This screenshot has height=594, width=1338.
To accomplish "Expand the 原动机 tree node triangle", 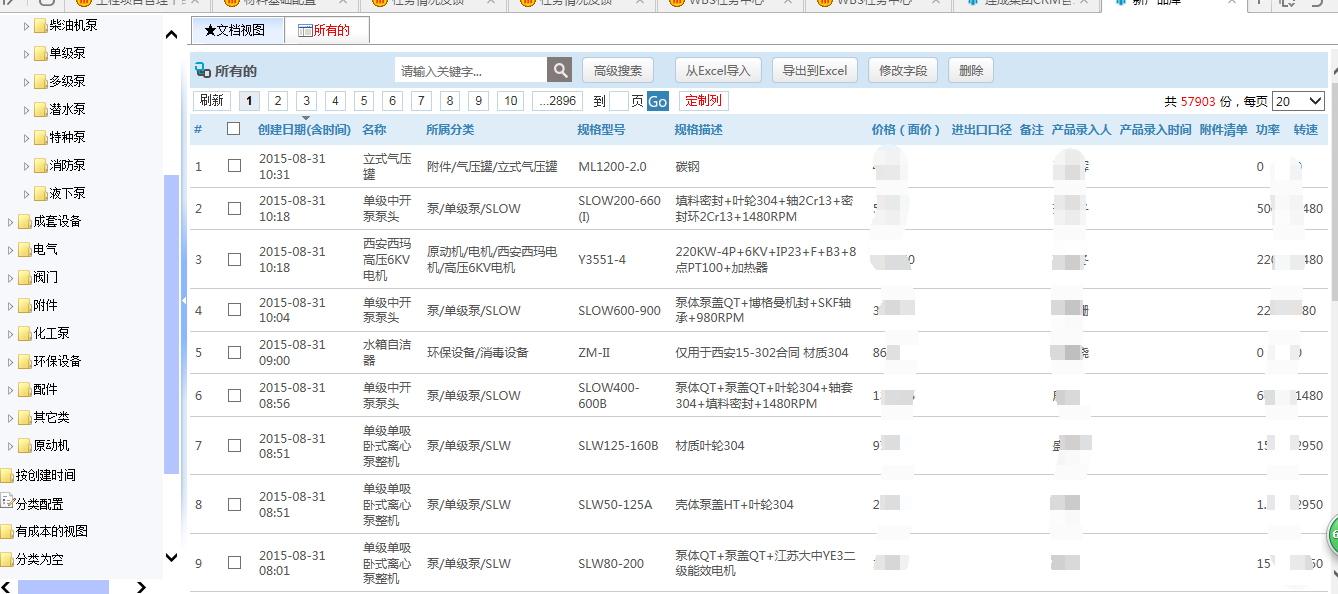I will (x=11, y=445).
